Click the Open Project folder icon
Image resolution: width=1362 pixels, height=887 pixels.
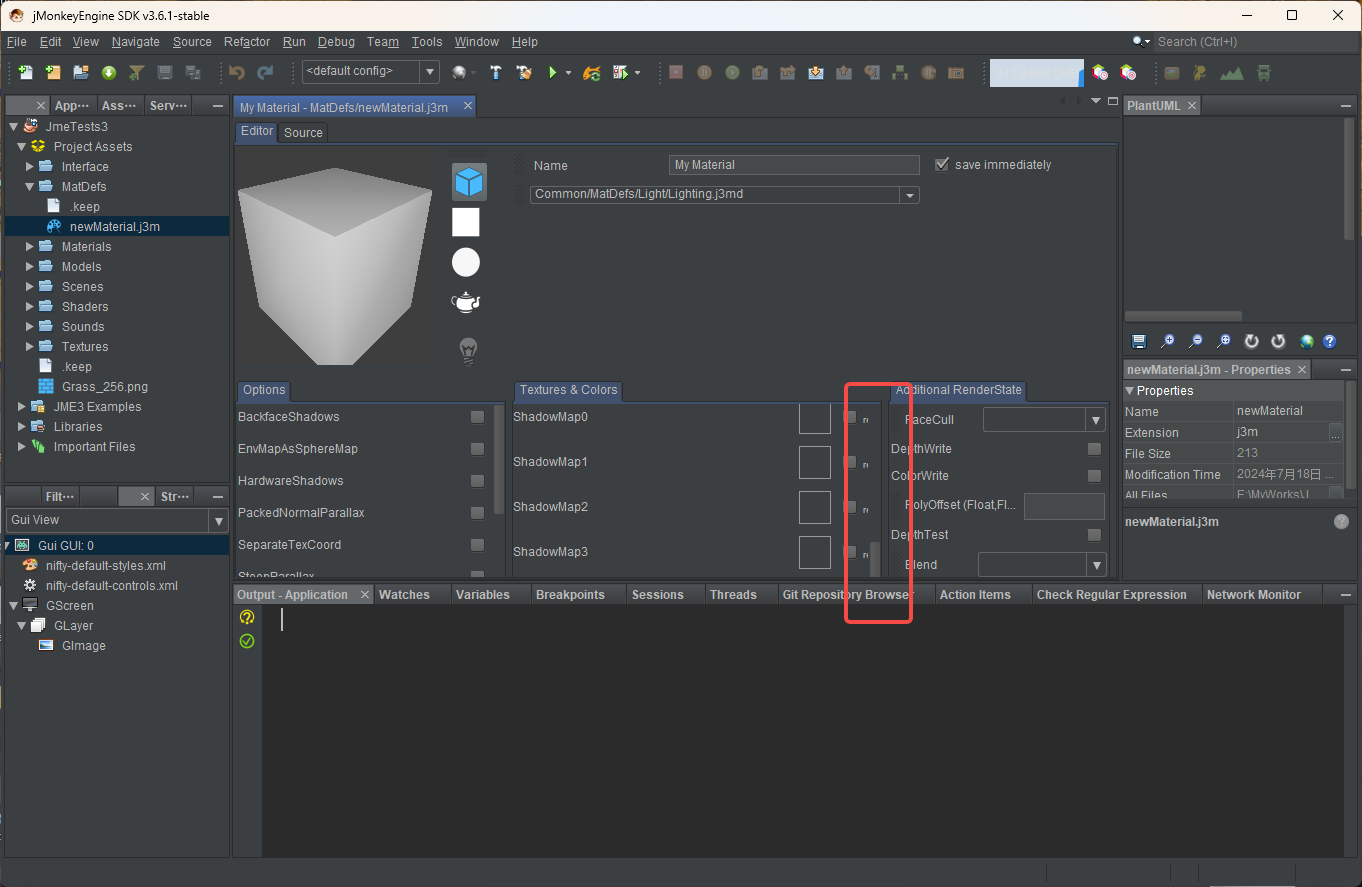coord(81,72)
